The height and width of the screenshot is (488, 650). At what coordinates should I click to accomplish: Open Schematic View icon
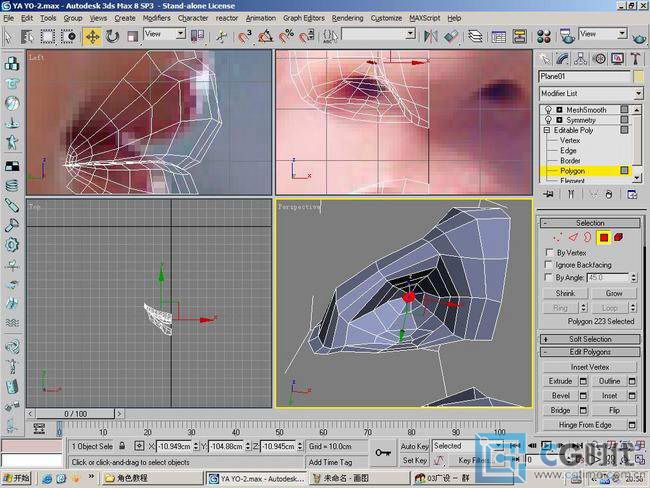(519, 37)
